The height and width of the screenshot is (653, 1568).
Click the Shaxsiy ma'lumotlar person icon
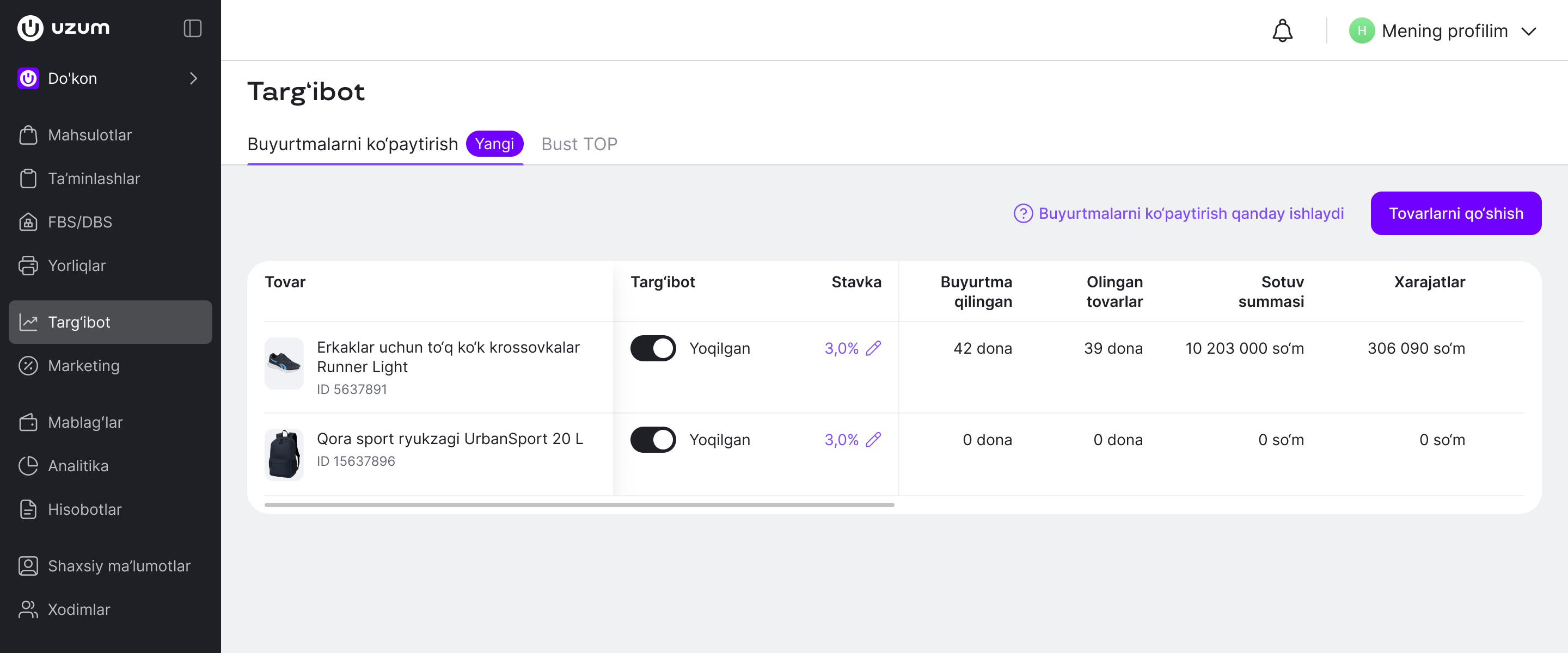28,566
